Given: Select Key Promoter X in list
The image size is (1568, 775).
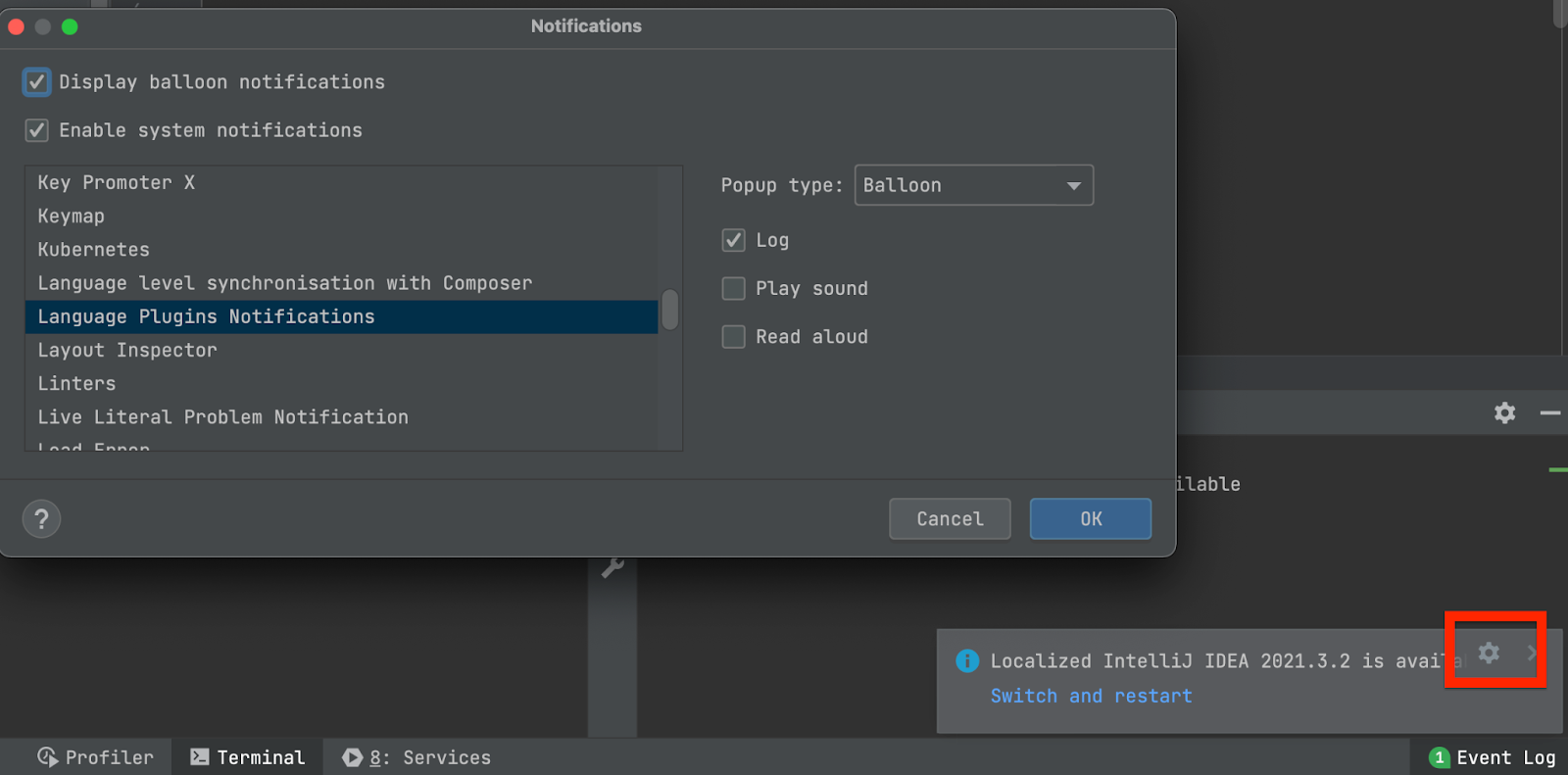Looking at the screenshot, I should (x=341, y=183).
